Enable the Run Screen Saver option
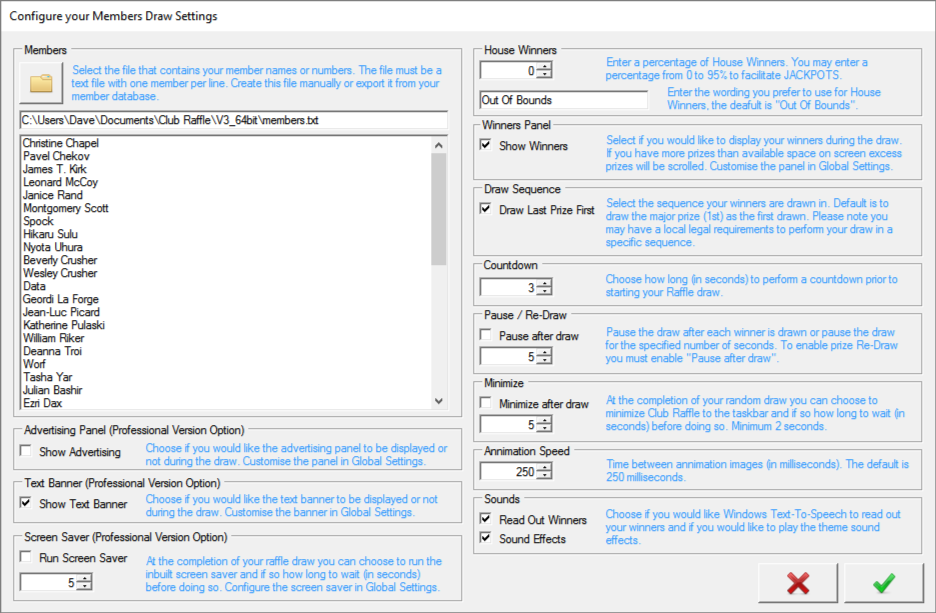 (26, 558)
